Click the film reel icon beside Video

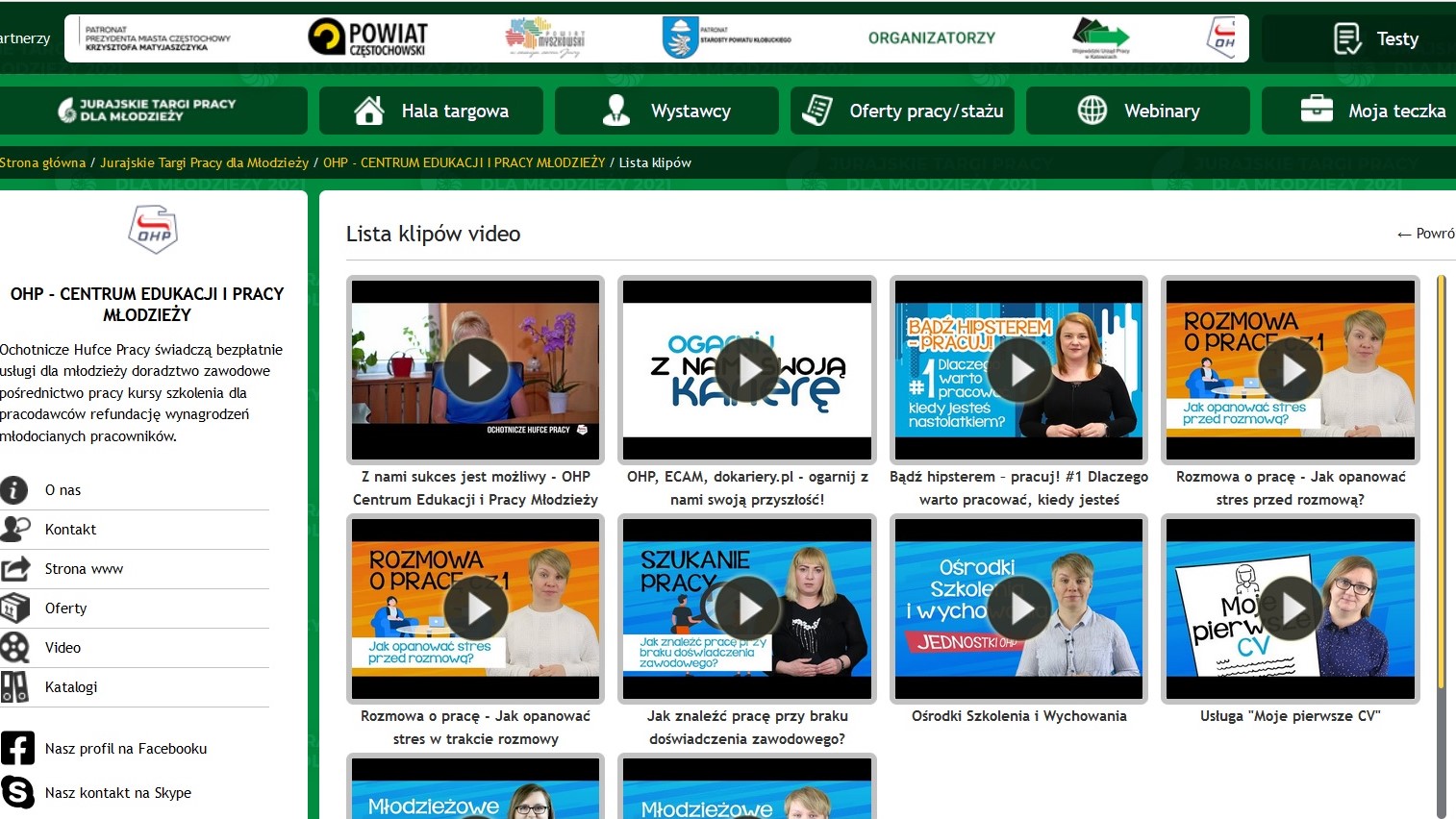tap(14, 648)
